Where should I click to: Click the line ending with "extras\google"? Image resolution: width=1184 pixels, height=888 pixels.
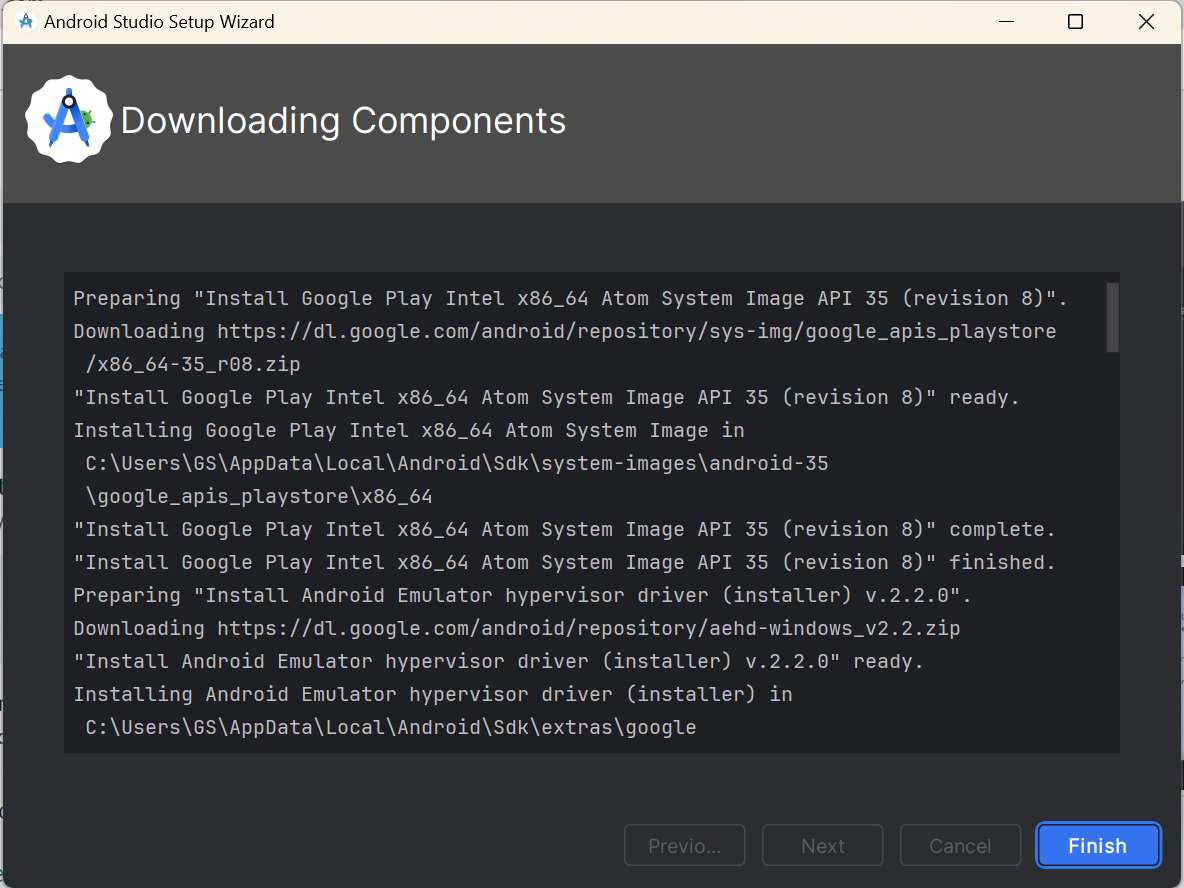(x=390, y=727)
